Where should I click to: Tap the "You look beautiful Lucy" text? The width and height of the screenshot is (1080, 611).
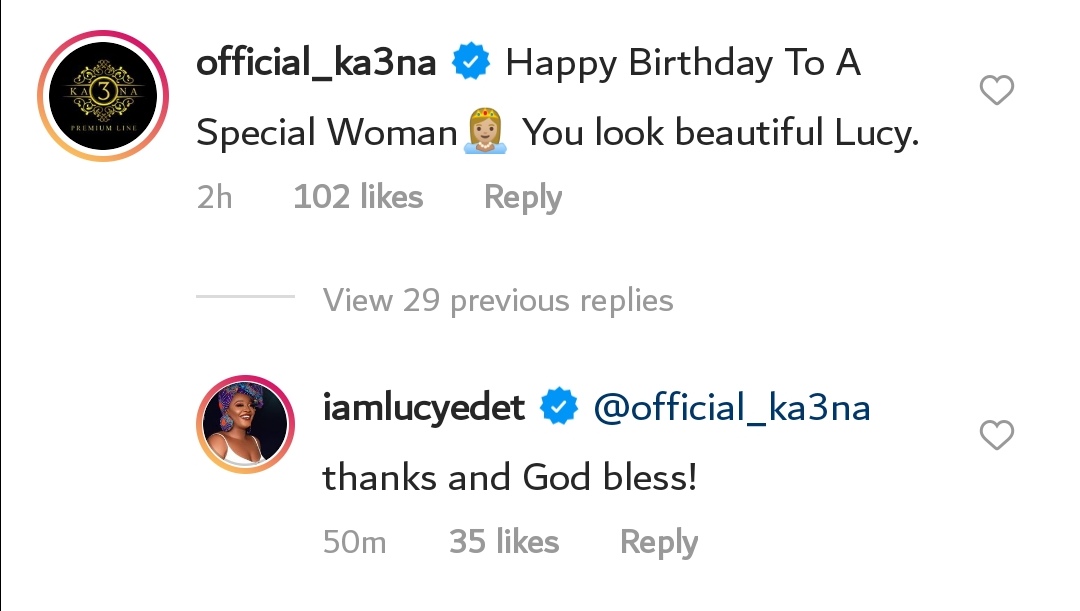(x=720, y=133)
